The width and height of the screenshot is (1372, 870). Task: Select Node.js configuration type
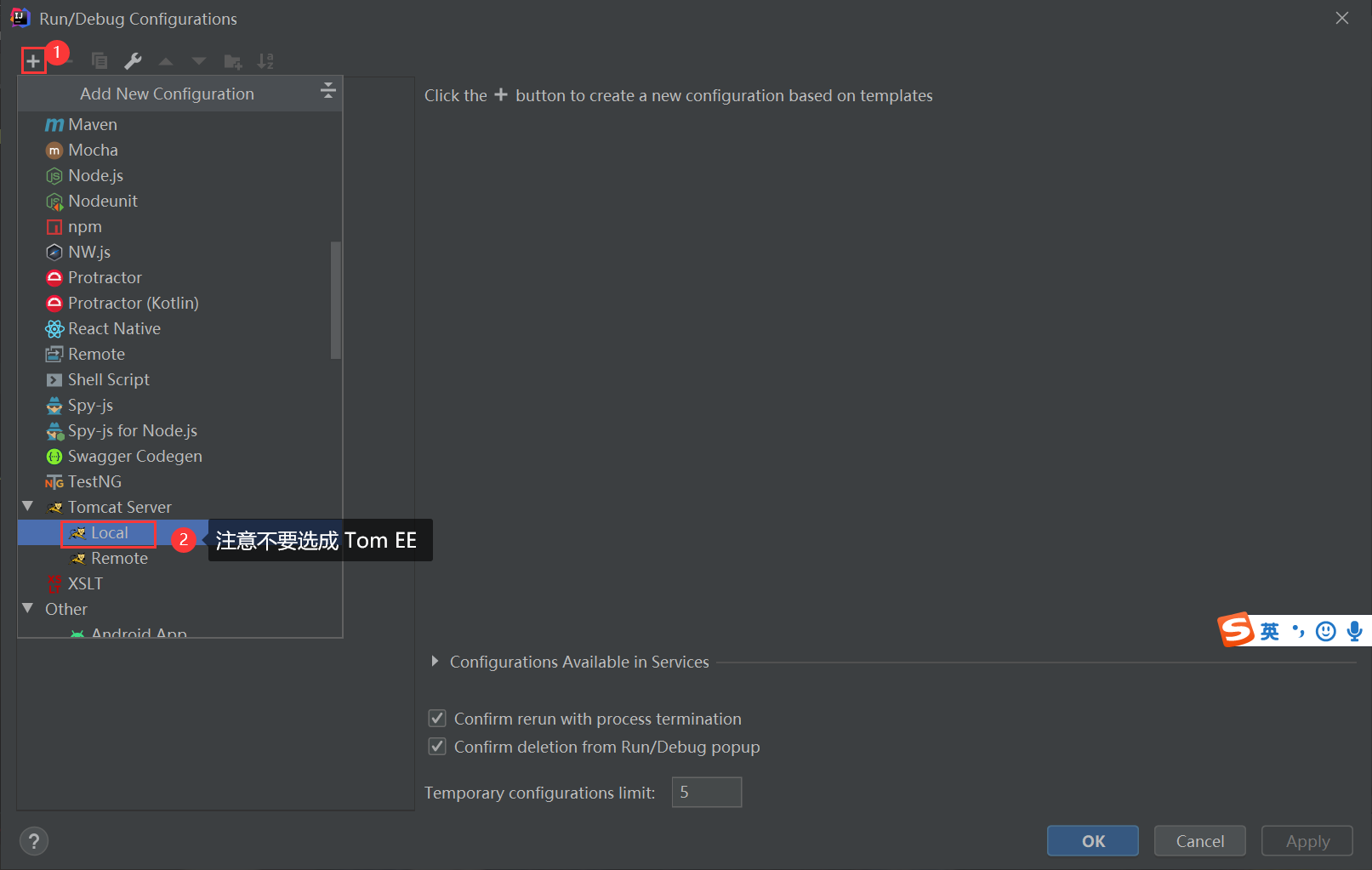(180, 175)
